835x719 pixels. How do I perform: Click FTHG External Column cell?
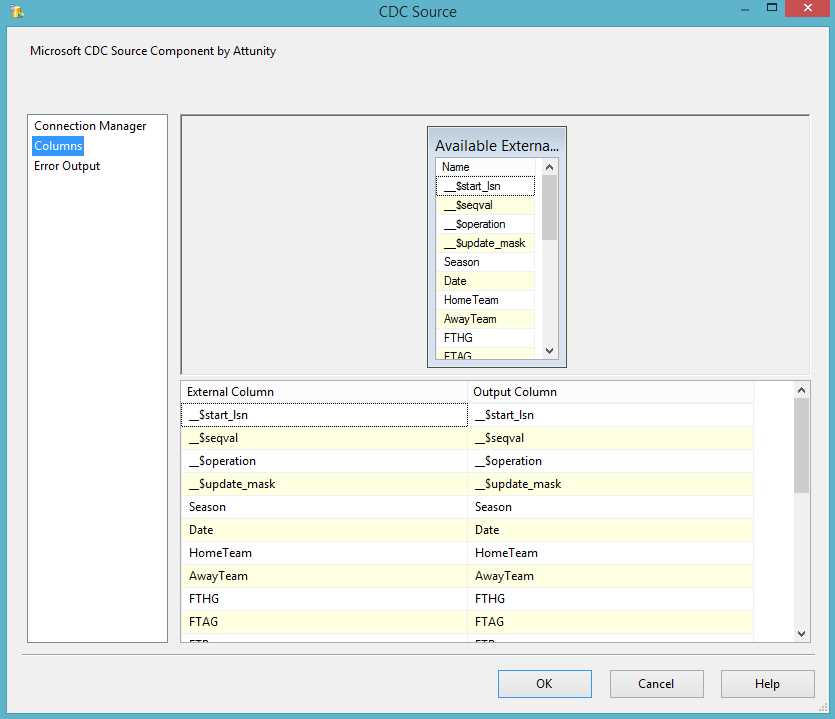click(x=324, y=599)
